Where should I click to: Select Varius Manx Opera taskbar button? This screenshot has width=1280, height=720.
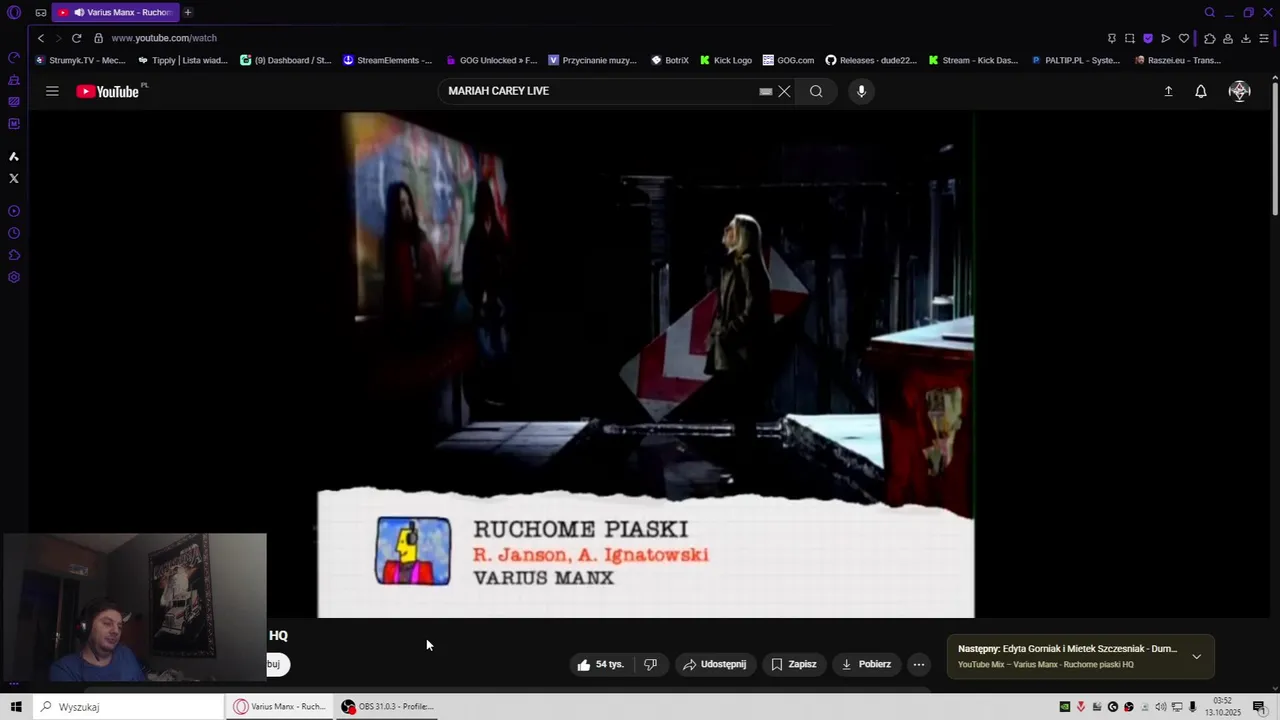coord(280,707)
